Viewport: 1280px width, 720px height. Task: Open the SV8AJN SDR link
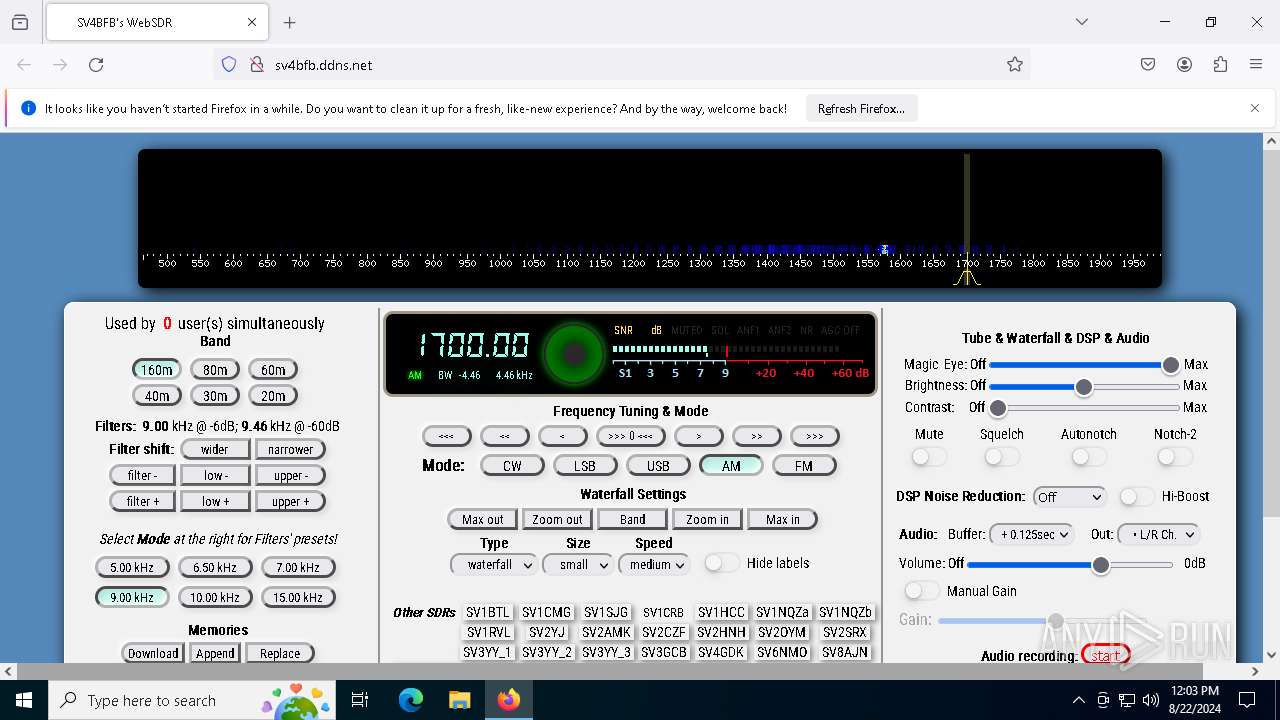tap(845, 652)
